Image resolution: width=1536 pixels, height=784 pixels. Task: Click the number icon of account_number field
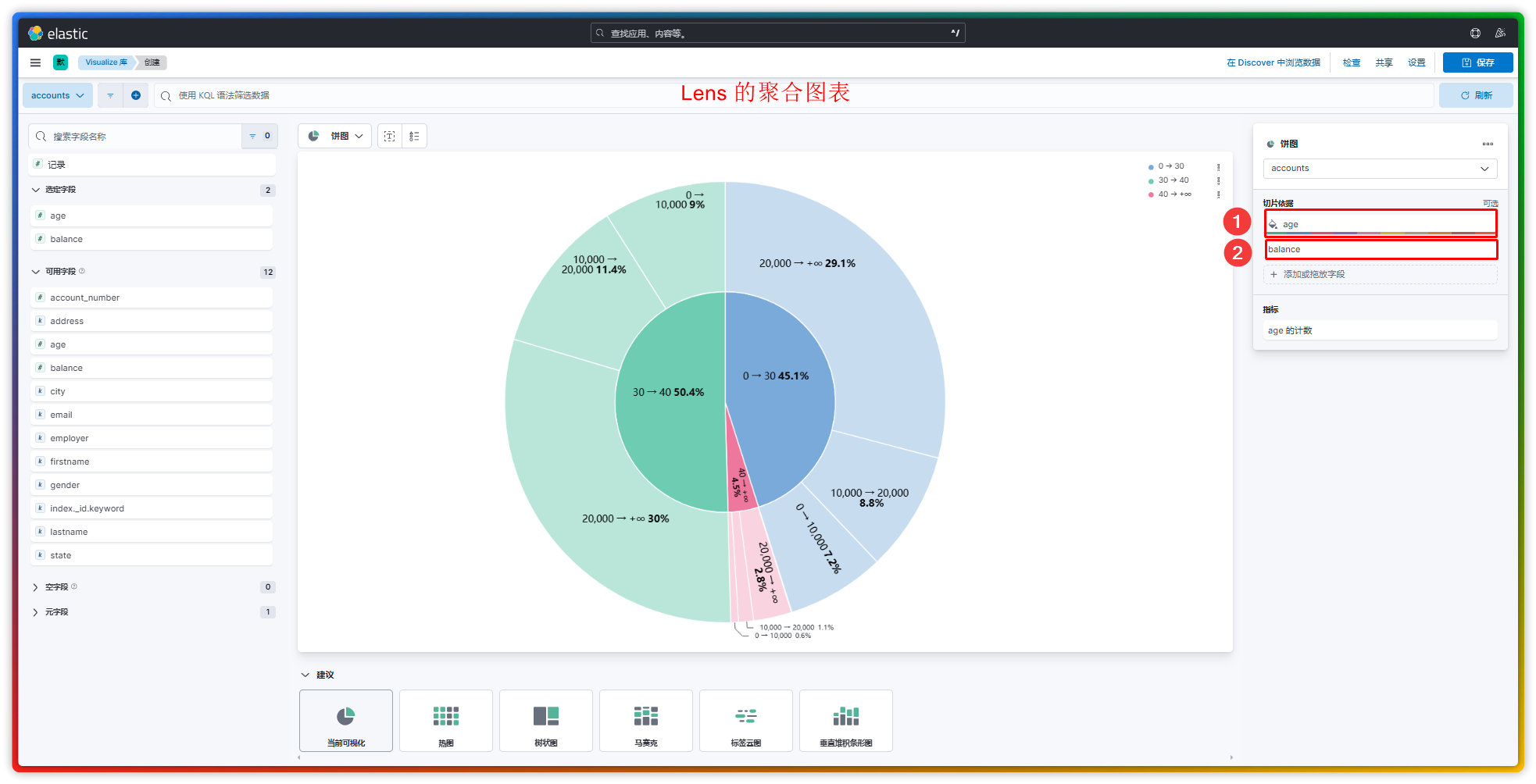[40, 298]
